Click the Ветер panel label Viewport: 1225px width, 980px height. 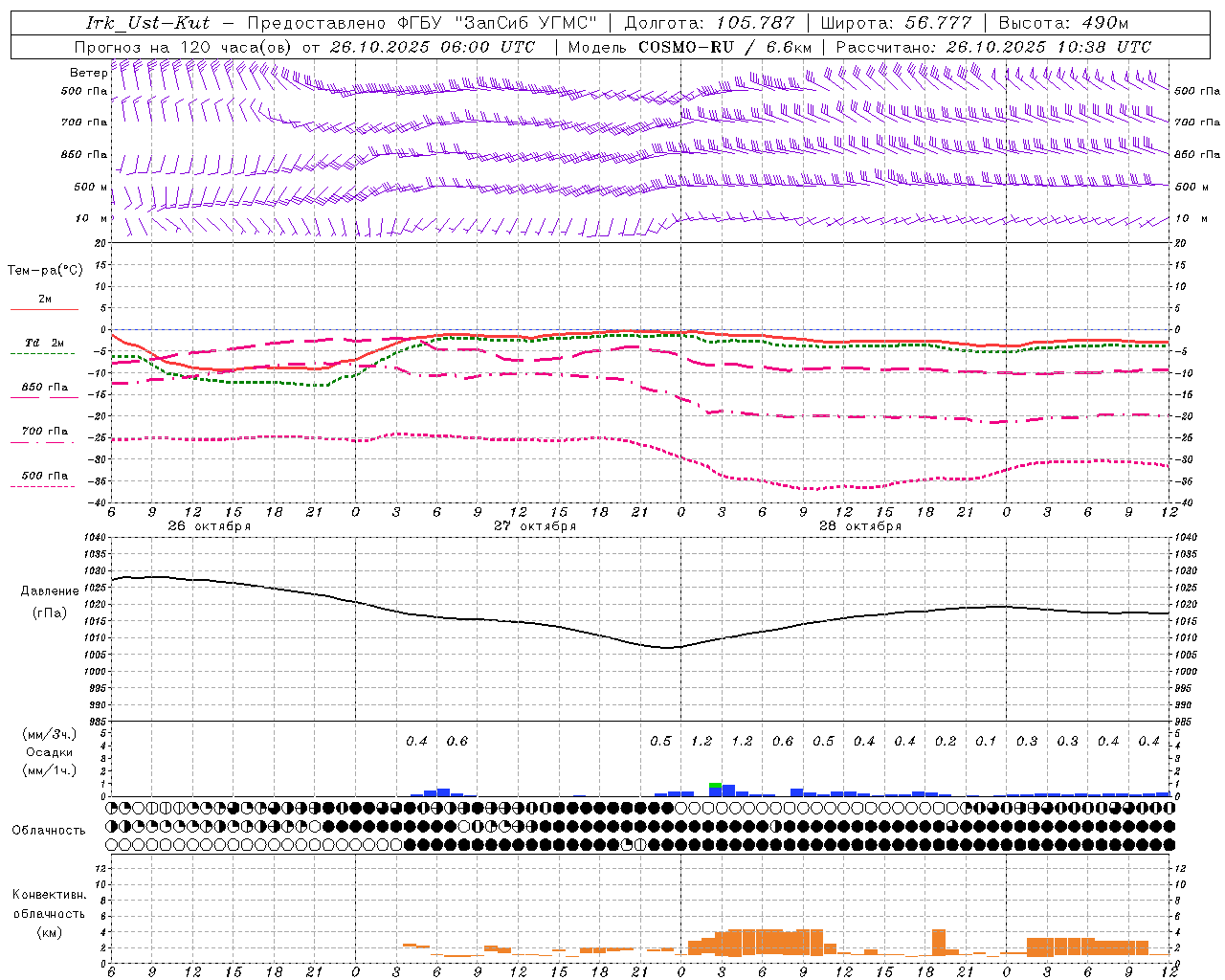click(x=88, y=73)
